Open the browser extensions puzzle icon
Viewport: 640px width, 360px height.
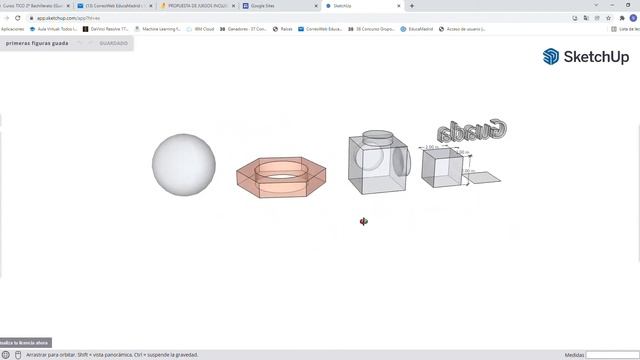click(x=622, y=18)
